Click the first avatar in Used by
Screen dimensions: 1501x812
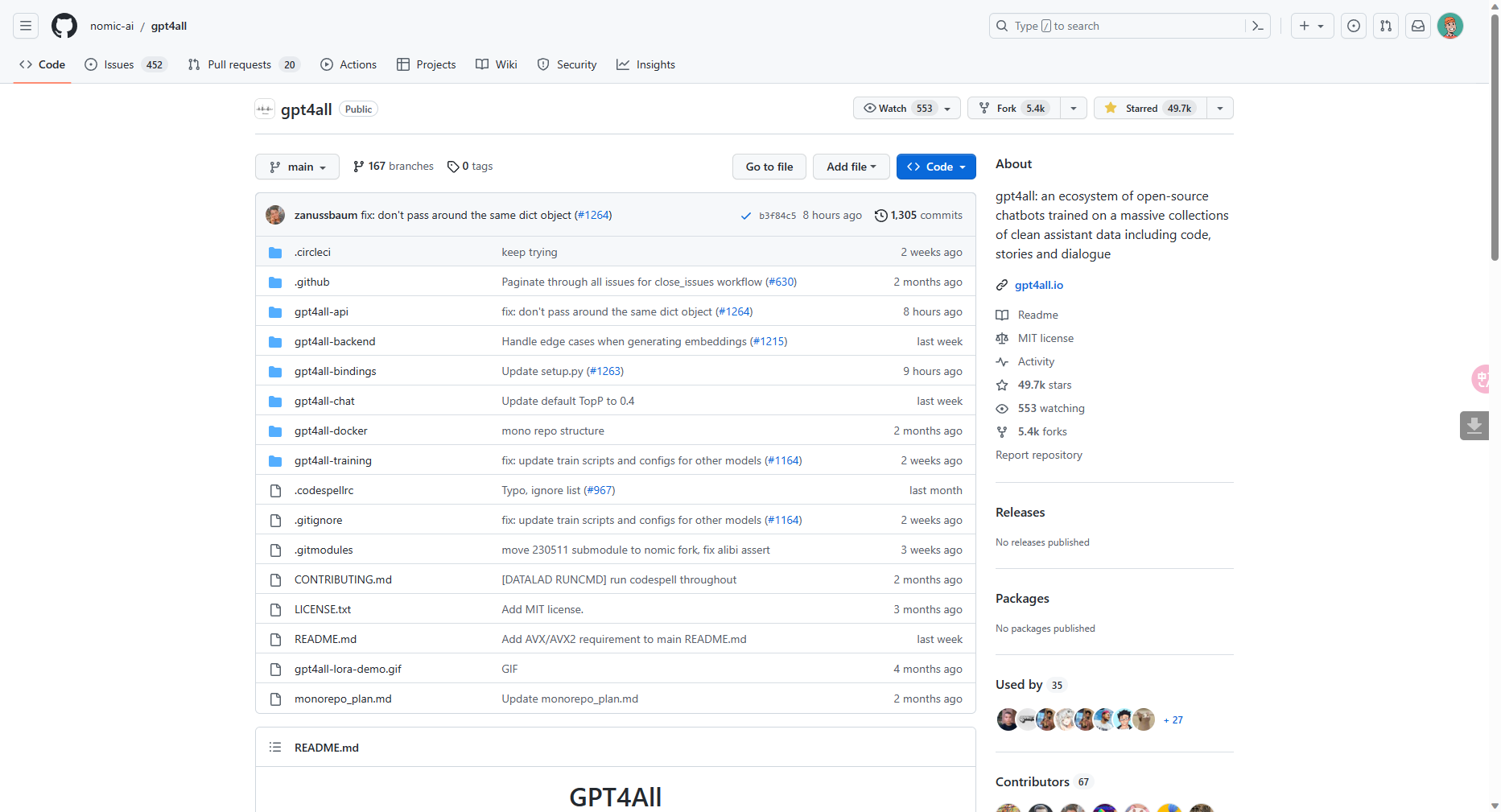1007,719
